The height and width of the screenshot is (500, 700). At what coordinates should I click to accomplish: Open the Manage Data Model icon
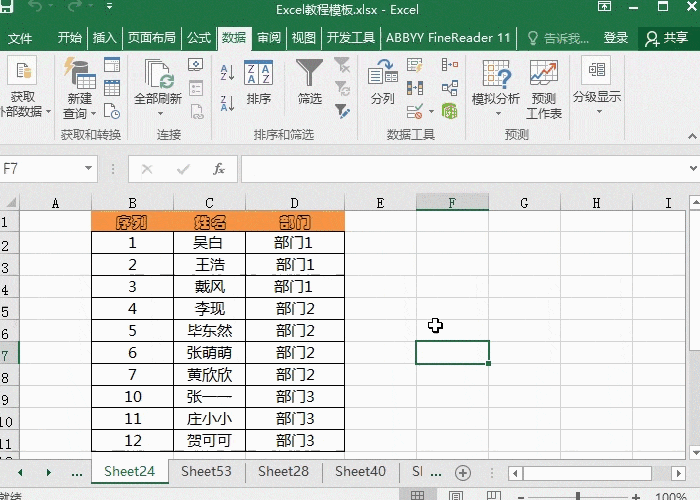coord(450,111)
